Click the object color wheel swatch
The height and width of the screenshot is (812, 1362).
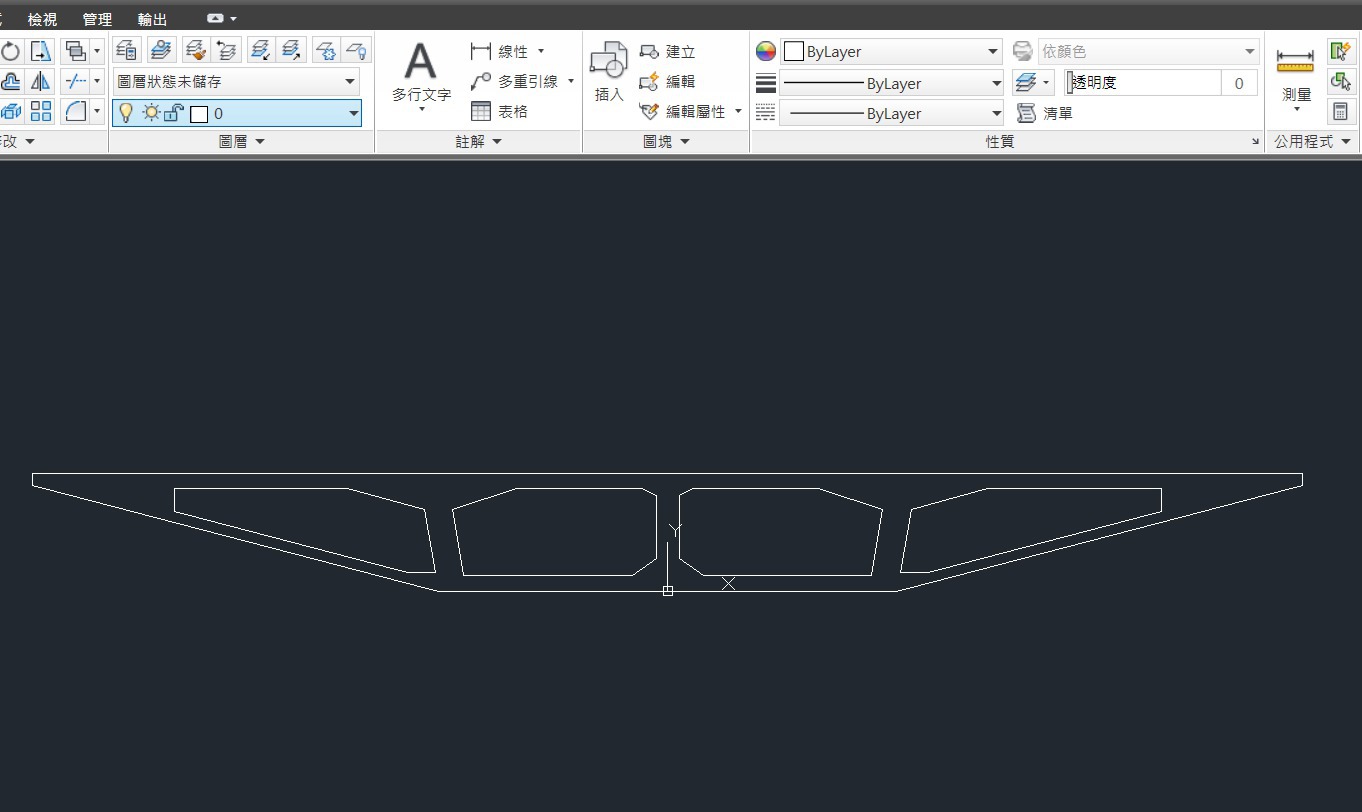(x=766, y=52)
